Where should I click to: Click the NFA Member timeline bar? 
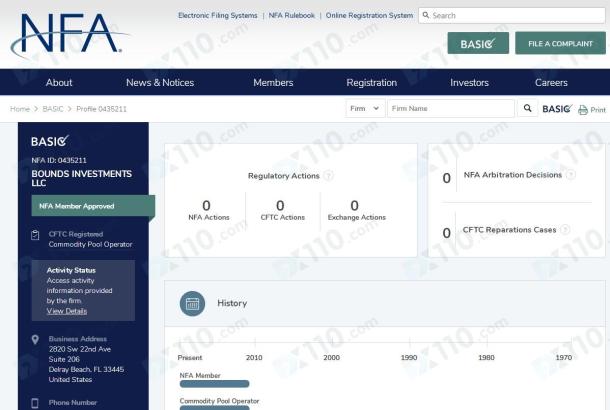(x=214, y=384)
